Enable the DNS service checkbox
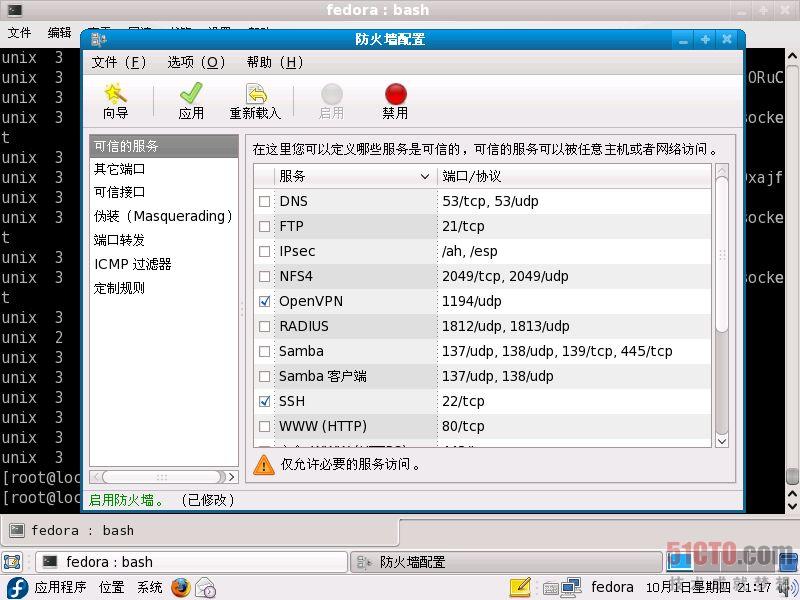 pyautogui.click(x=264, y=201)
